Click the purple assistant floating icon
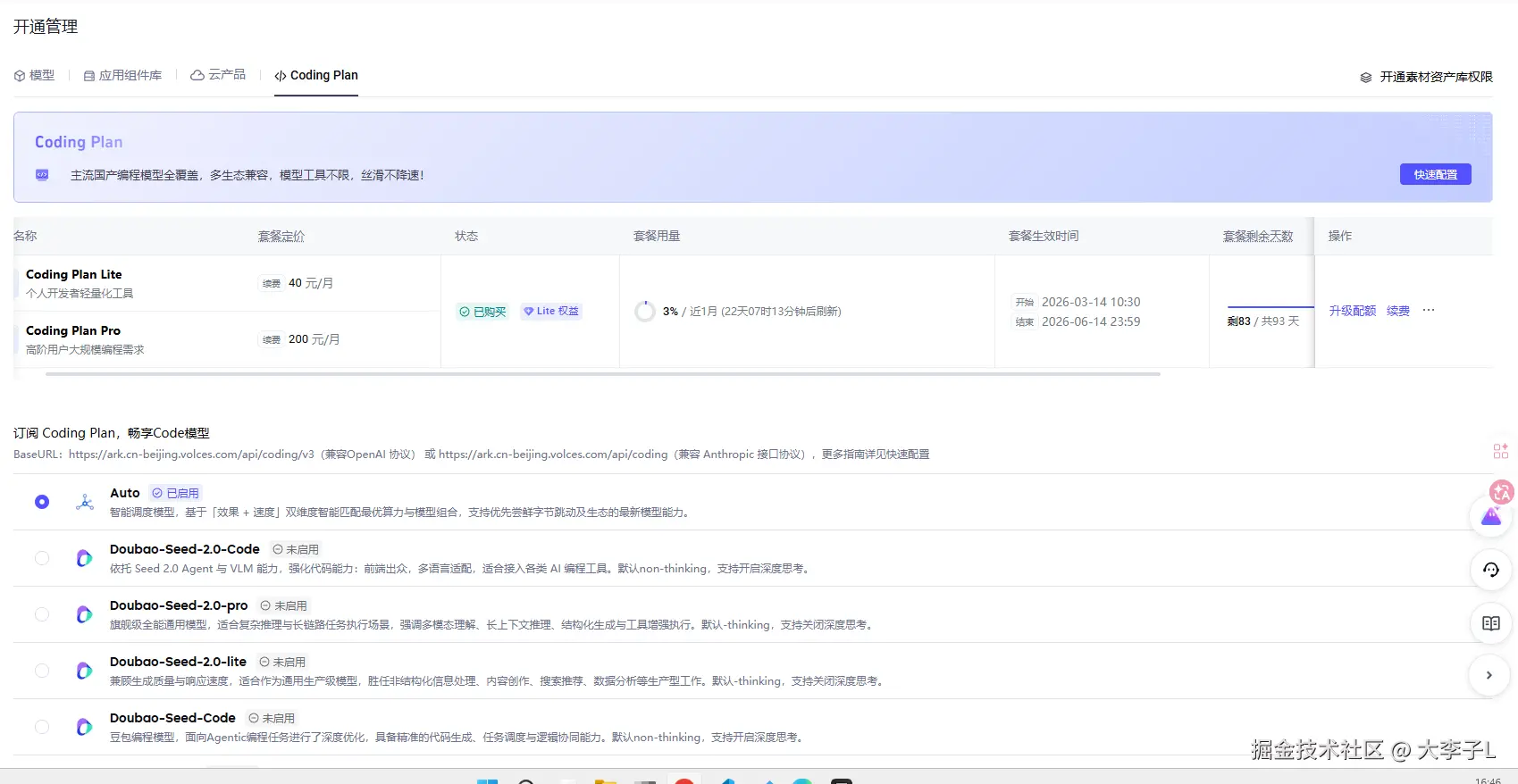This screenshot has width=1518, height=784. click(1491, 516)
